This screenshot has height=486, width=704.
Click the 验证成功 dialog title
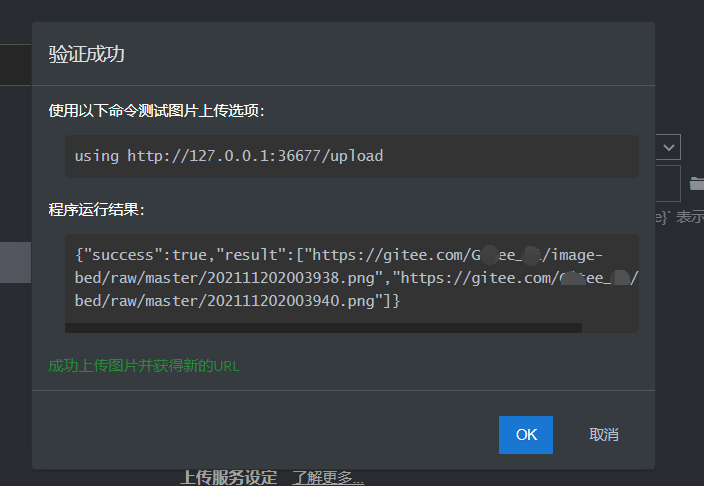(x=87, y=54)
